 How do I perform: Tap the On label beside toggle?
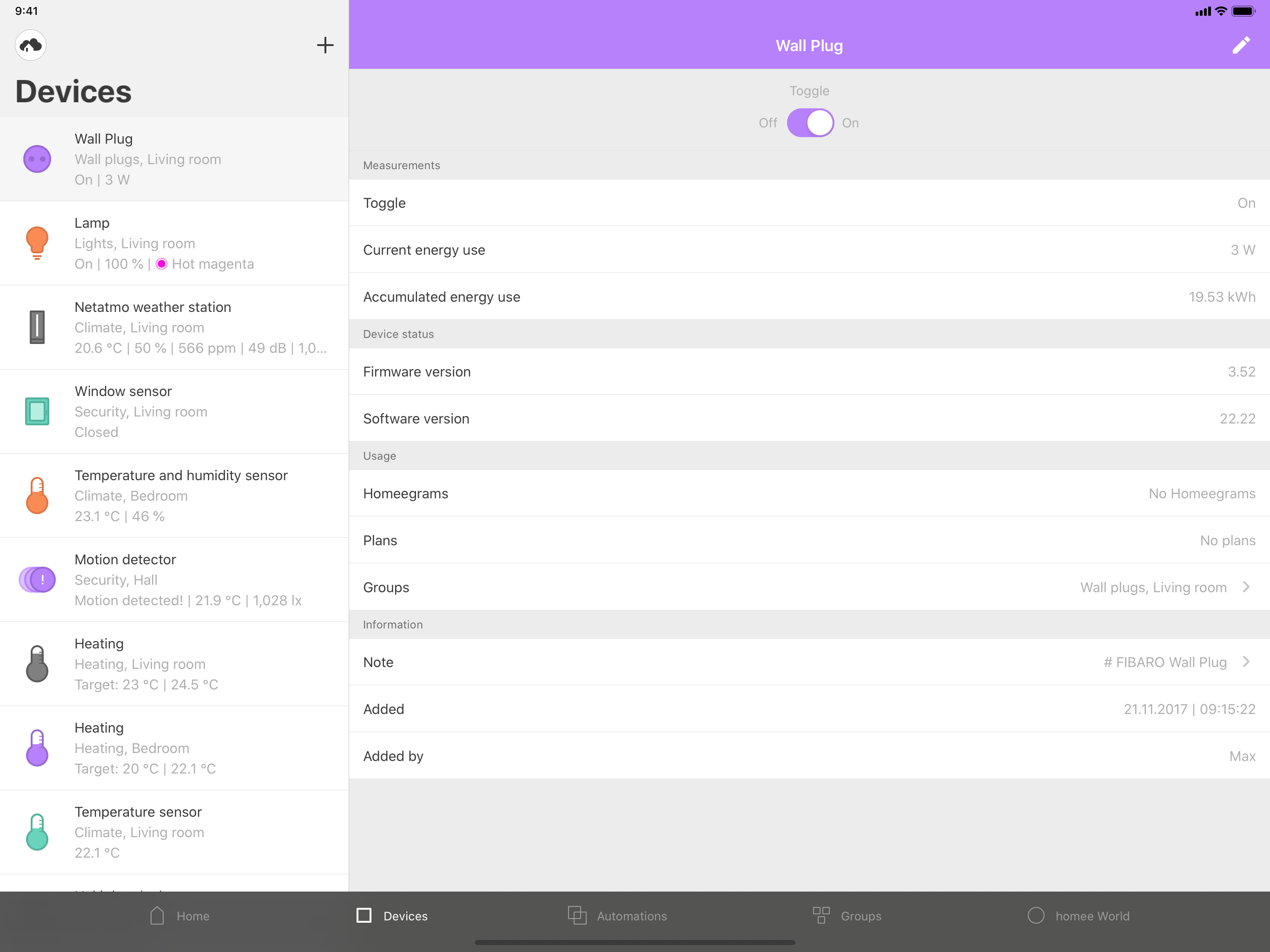point(850,123)
